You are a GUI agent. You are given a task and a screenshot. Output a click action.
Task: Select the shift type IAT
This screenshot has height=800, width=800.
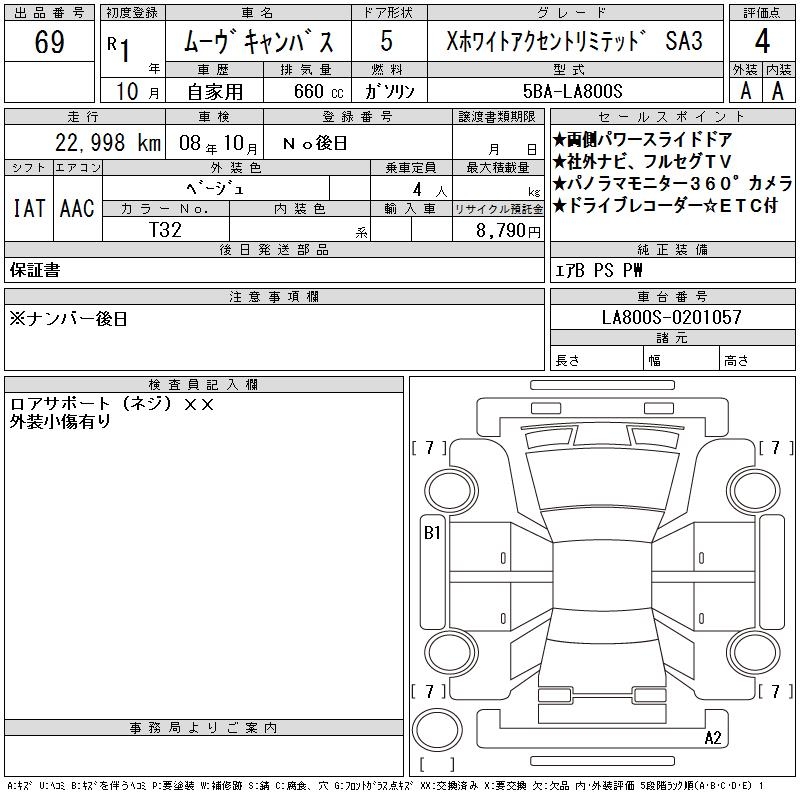click(29, 209)
